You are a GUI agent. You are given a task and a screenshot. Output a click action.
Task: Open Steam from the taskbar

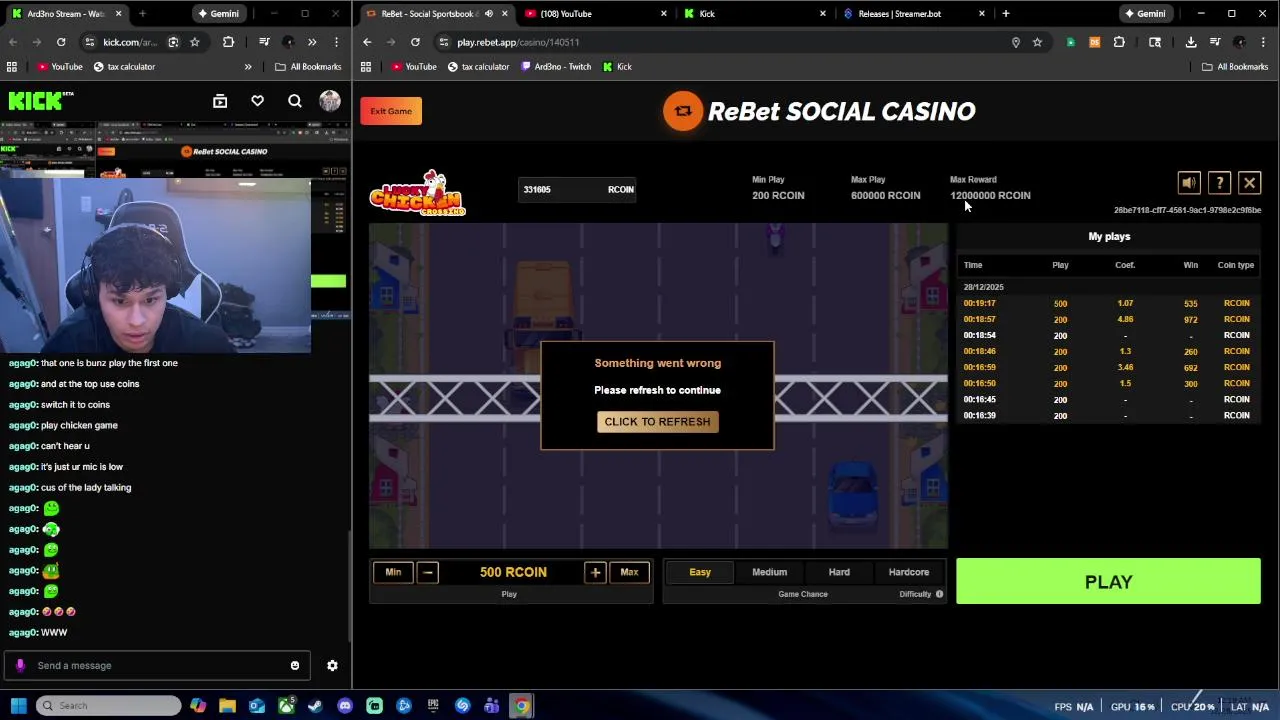pyautogui.click(x=315, y=706)
